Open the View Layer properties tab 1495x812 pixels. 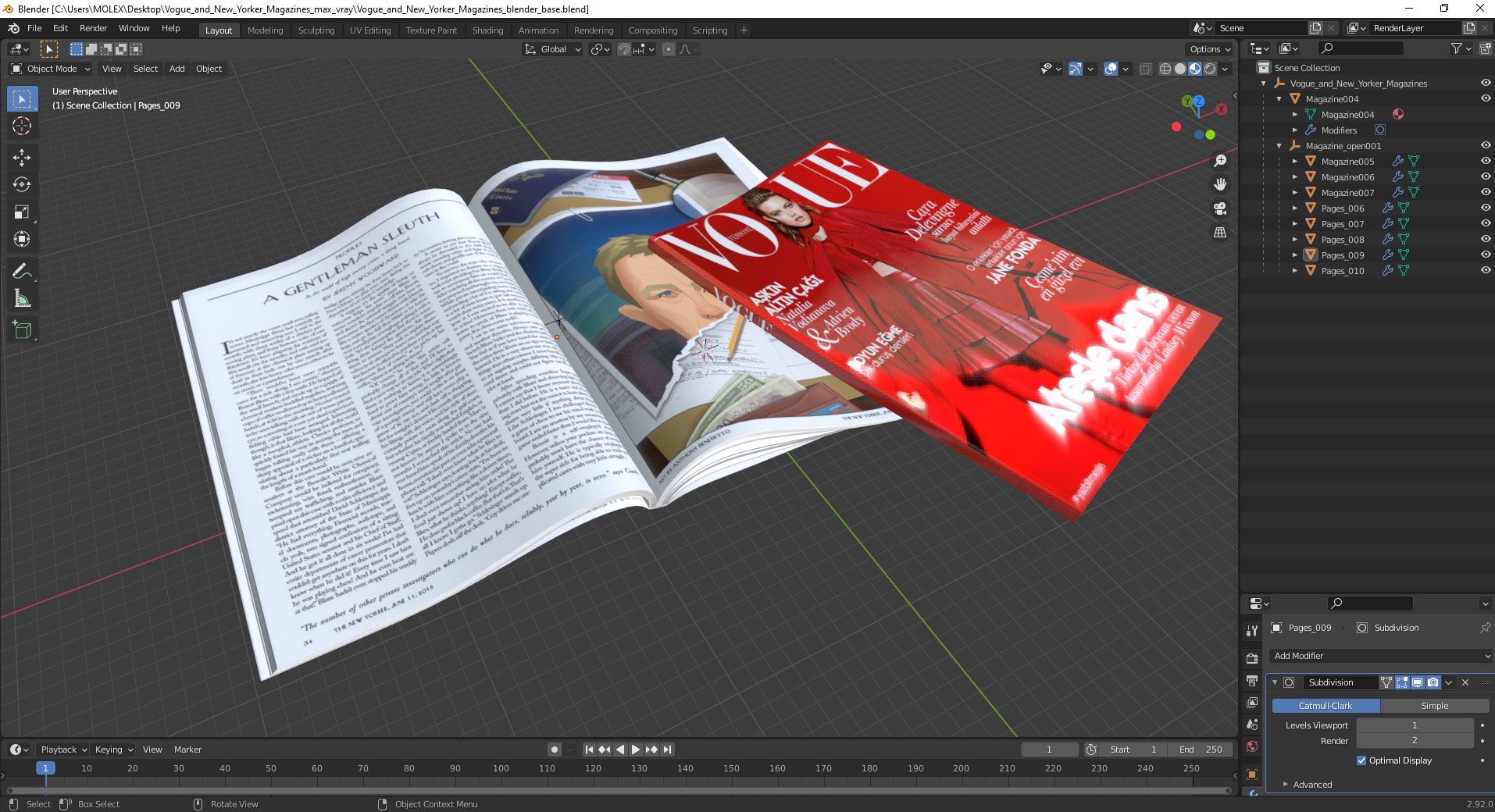click(x=1252, y=703)
